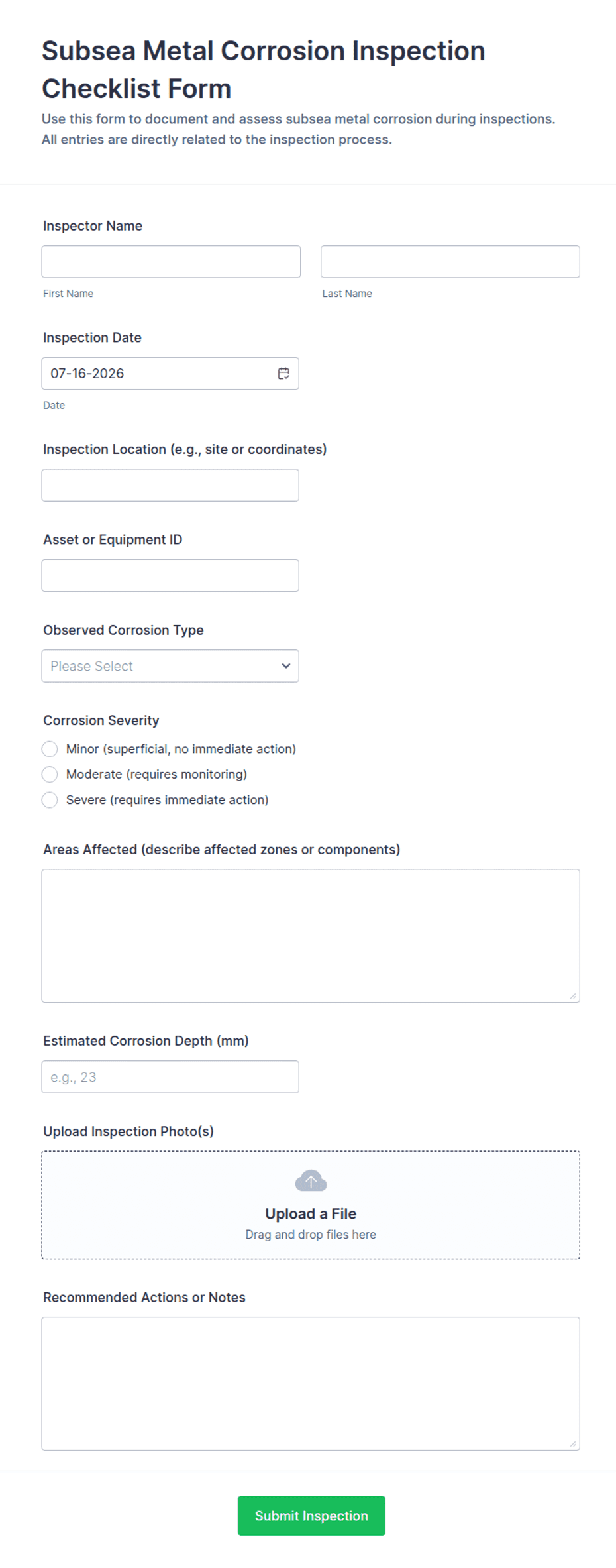Click the Inspection Date field
This screenshot has height=1568, width=616.
pos(170,374)
